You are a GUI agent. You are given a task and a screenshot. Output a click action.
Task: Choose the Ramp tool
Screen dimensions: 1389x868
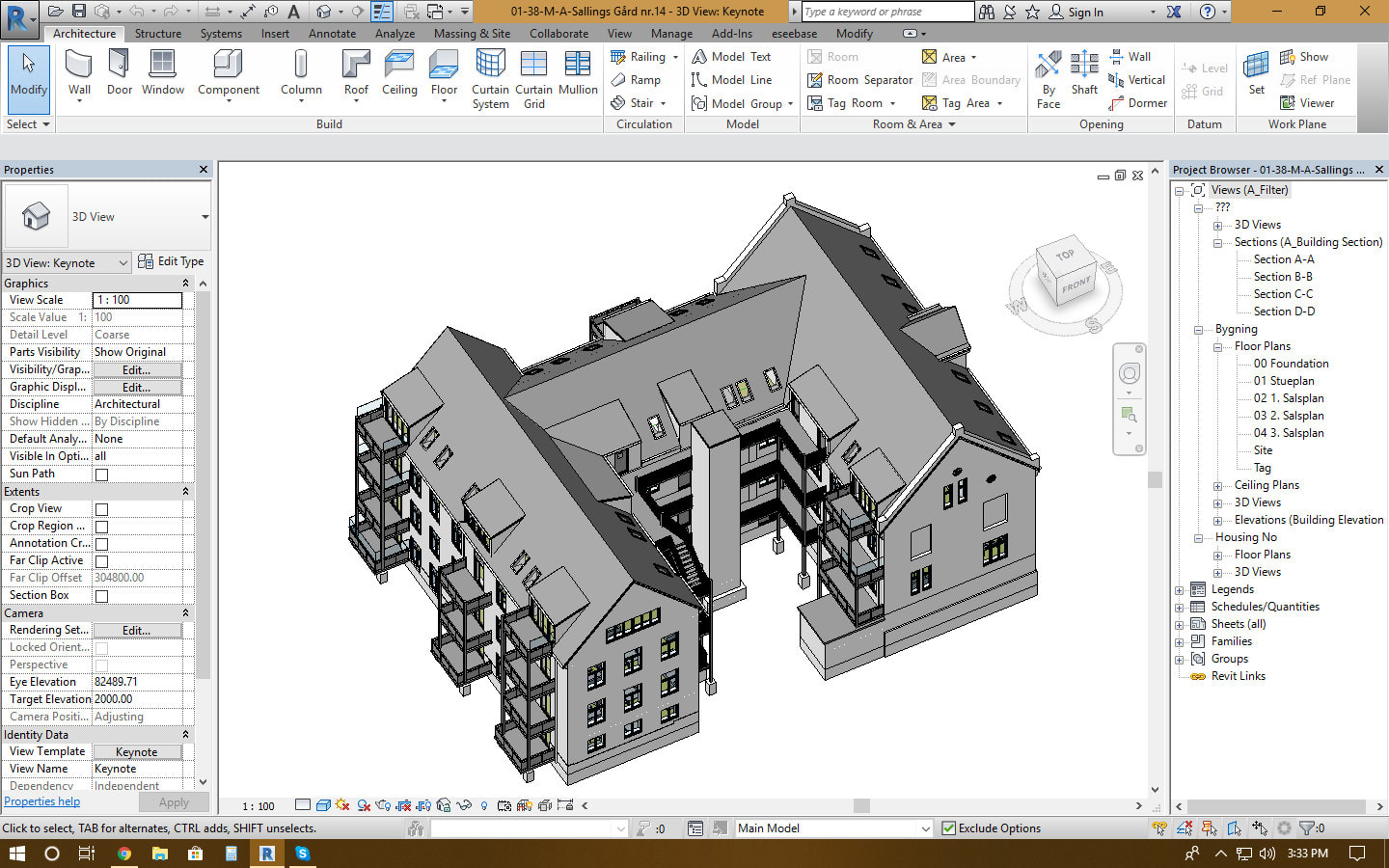click(637, 80)
